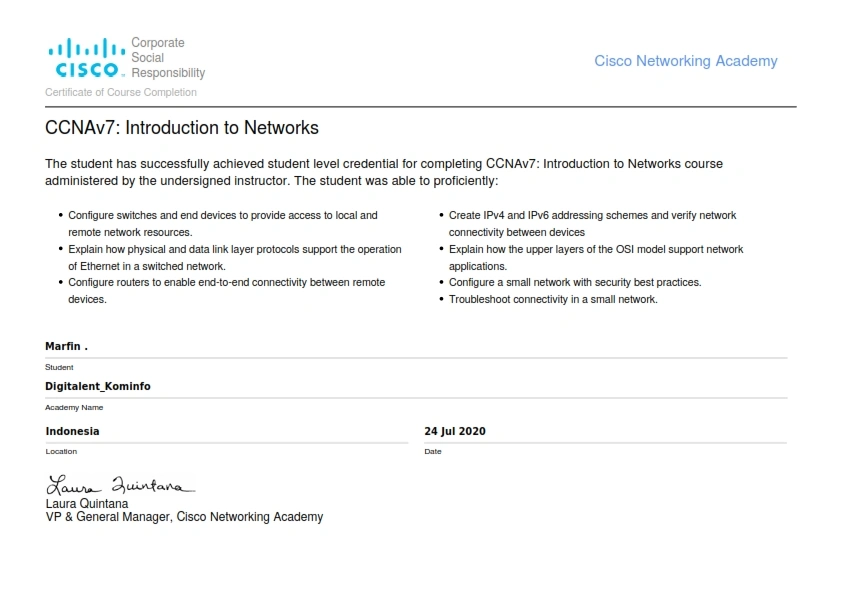The width and height of the screenshot is (842, 595).
Task: Click the Laura Quintana handwritten signature
Action: (120, 486)
